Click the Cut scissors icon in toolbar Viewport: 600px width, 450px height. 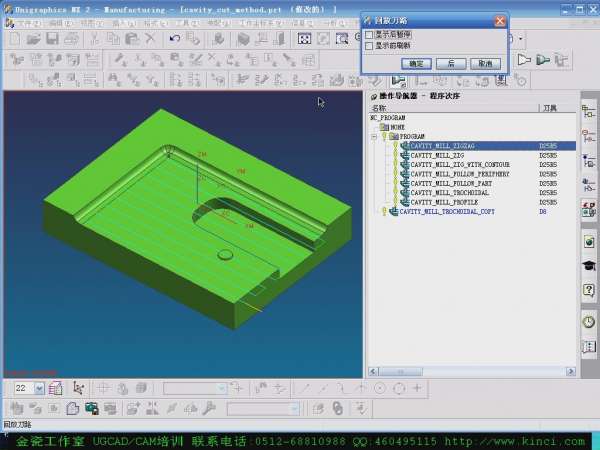click(95, 39)
